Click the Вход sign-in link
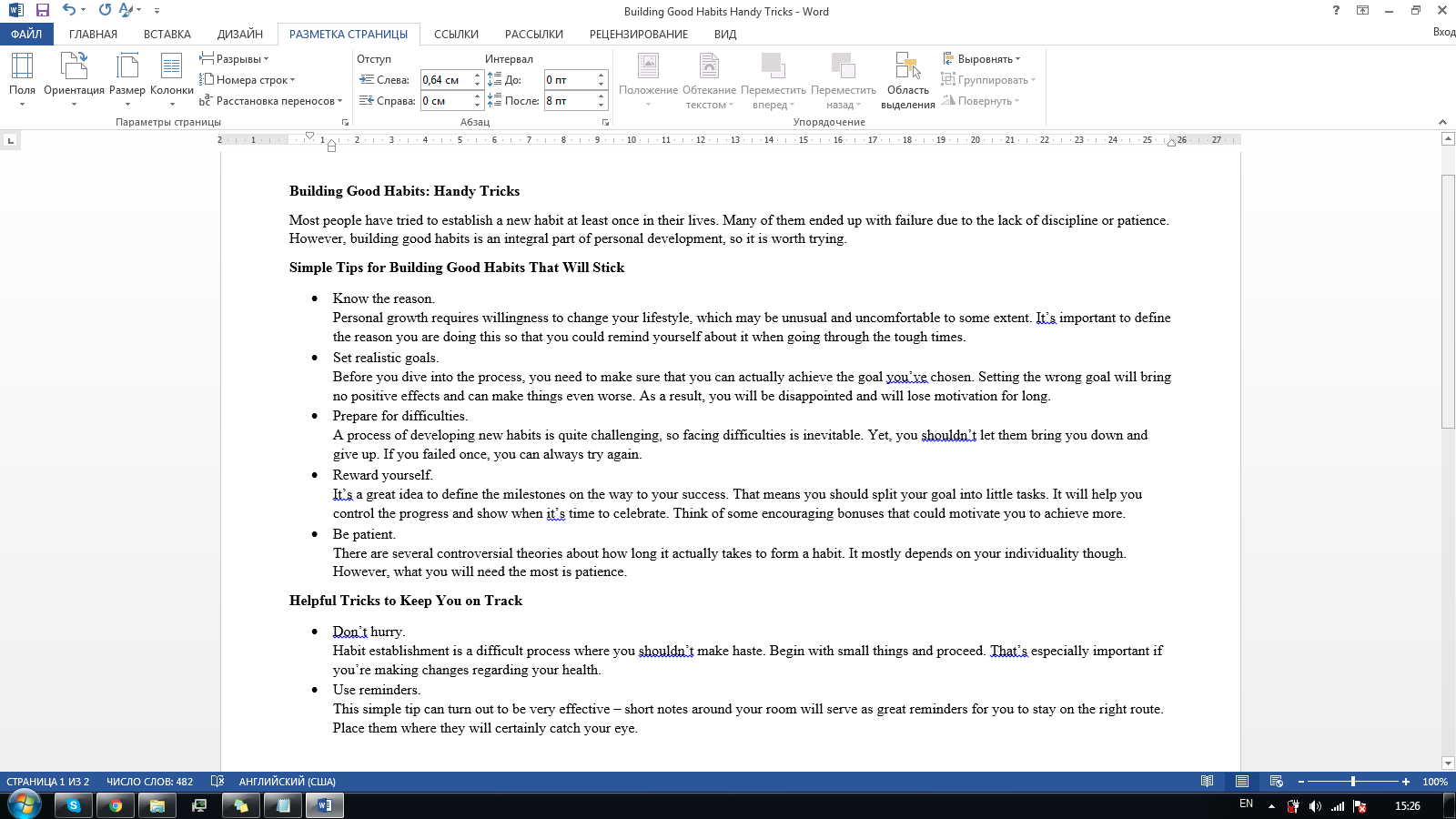Viewport: 1456px width, 819px height. (x=1443, y=32)
